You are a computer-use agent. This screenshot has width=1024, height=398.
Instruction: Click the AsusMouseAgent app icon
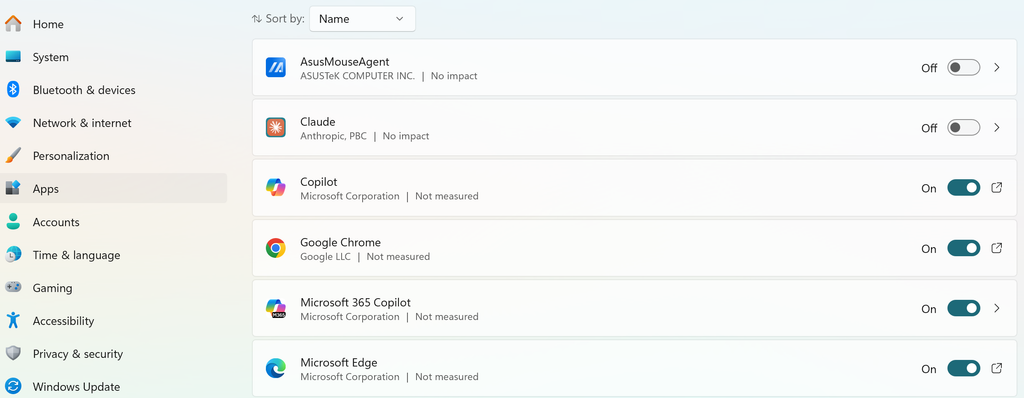[276, 67]
